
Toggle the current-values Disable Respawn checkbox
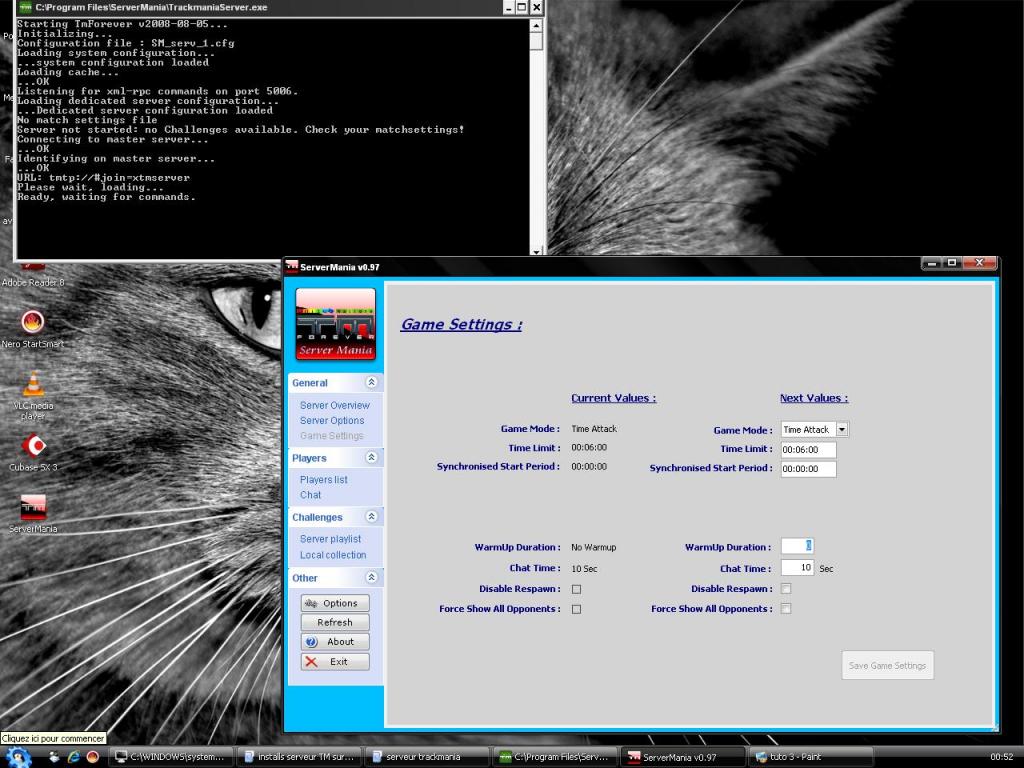576,589
